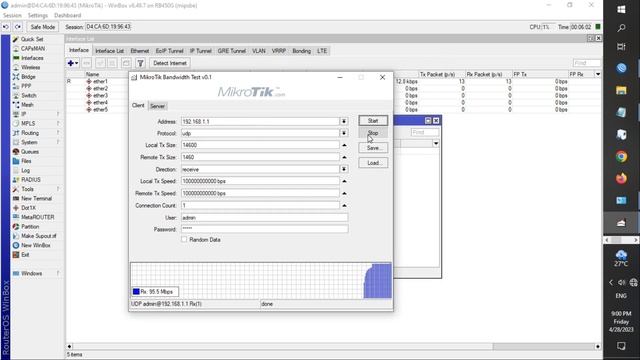Open Firefox from the taskbar
Image resolution: width=640 pixels, height=360 pixels.
(621, 178)
